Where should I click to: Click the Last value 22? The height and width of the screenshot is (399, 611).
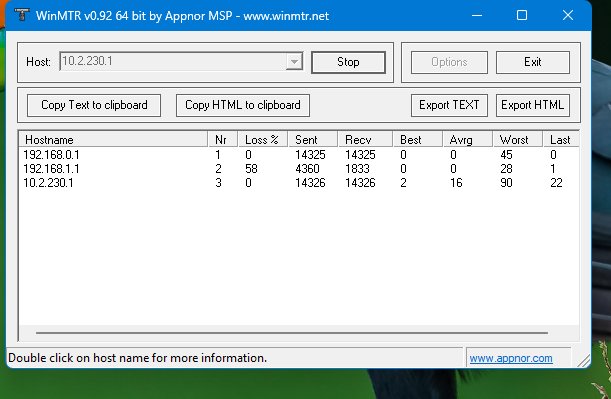tap(556, 183)
